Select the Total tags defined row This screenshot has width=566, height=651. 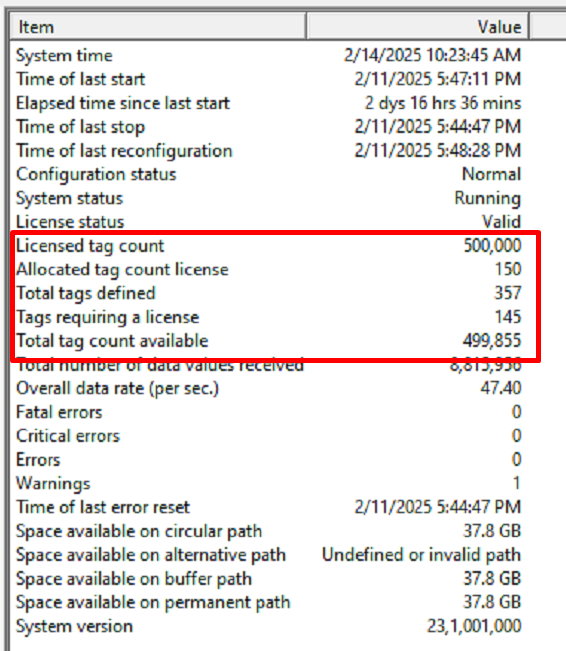269,293
